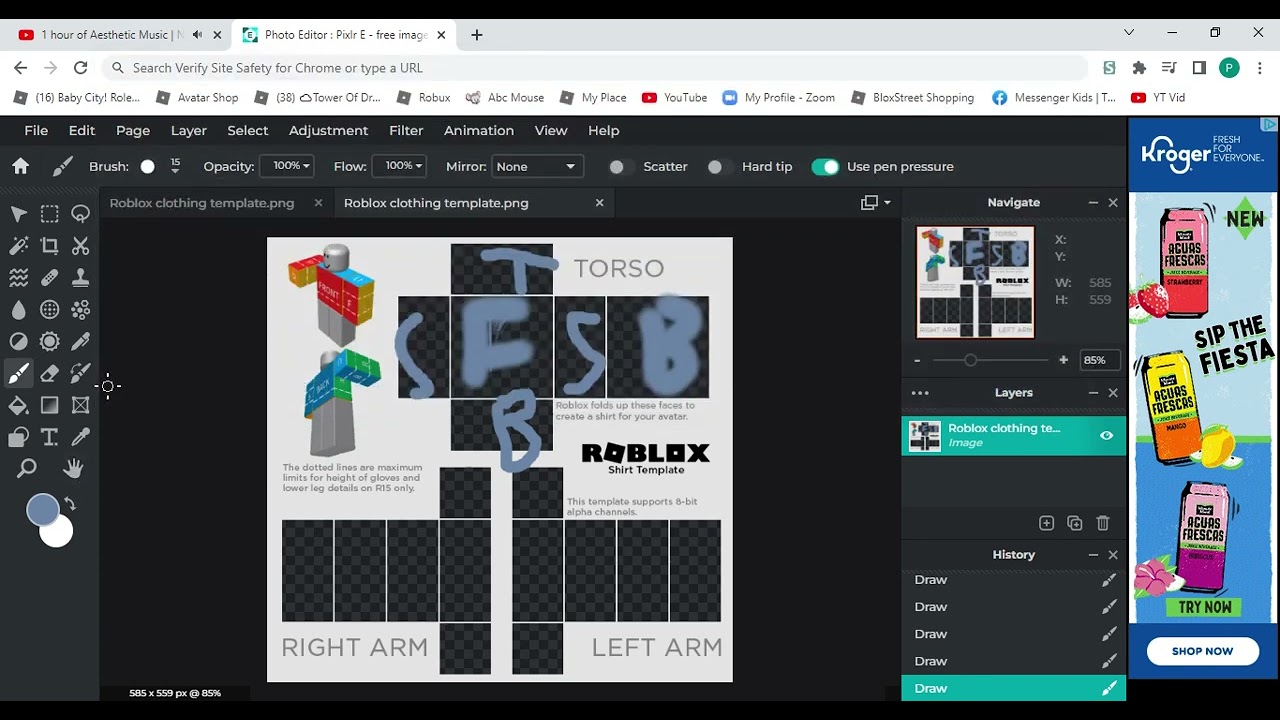Open BloxStreet Shopping bookmark
The image size is (1280, 720).
(x=912, y=98)
